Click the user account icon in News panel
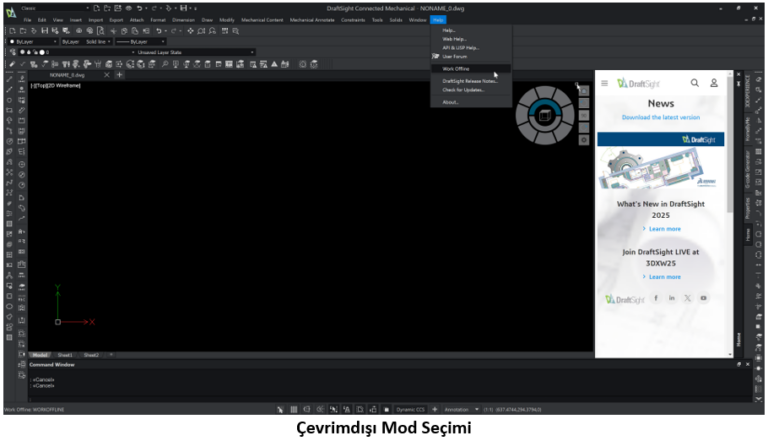Screen dimensions: 768x441 (x=714, y=83)
